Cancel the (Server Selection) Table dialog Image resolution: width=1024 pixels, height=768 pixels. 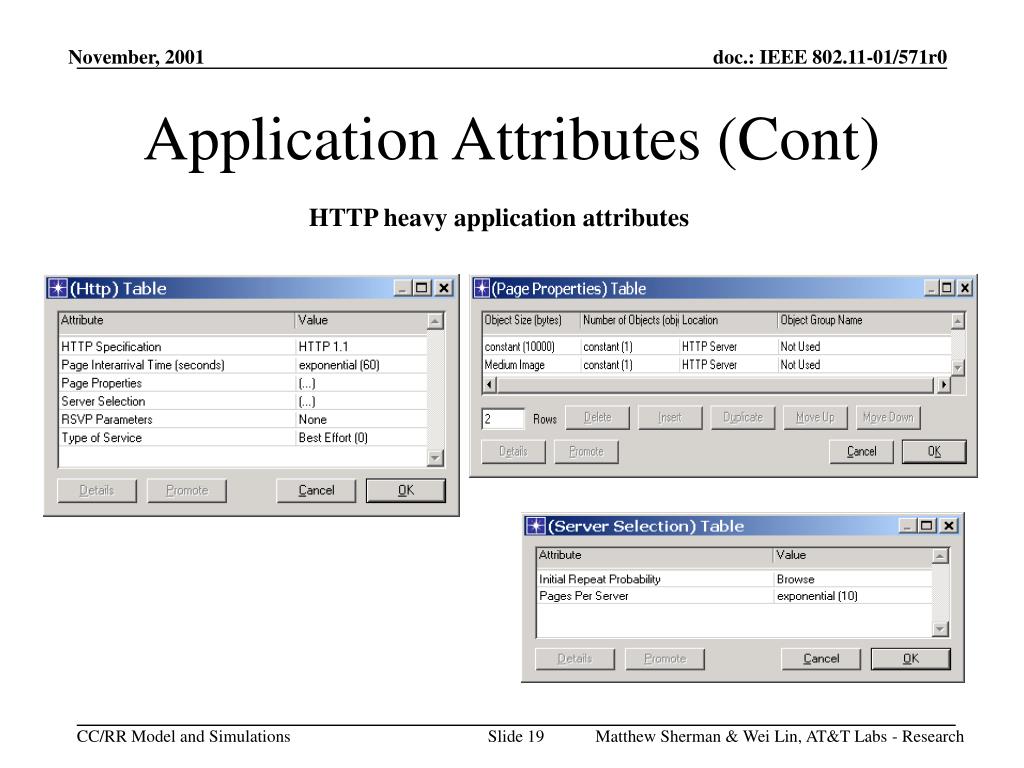(821, 659)
